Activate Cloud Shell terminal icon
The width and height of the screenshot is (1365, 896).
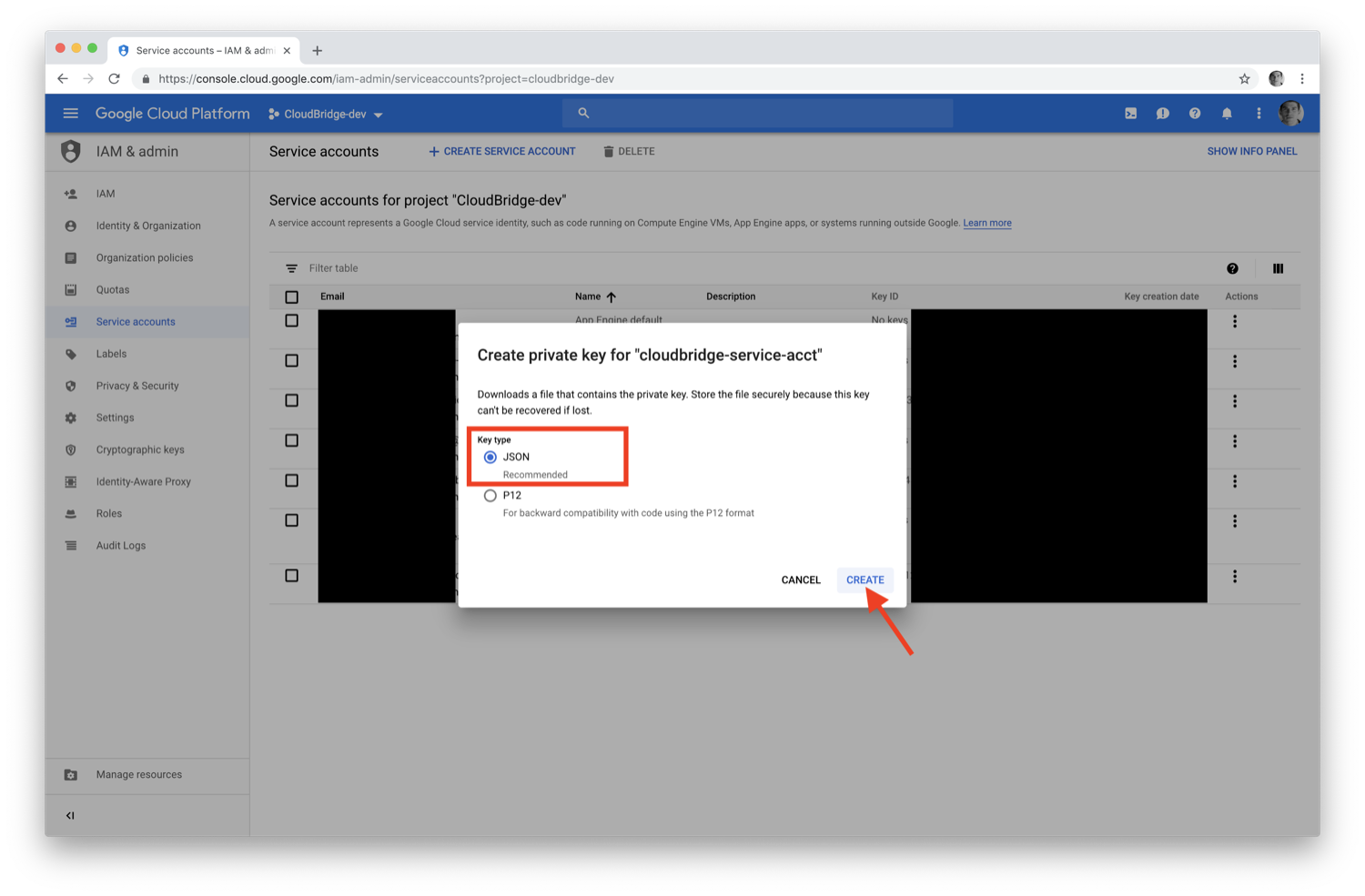1130,114
